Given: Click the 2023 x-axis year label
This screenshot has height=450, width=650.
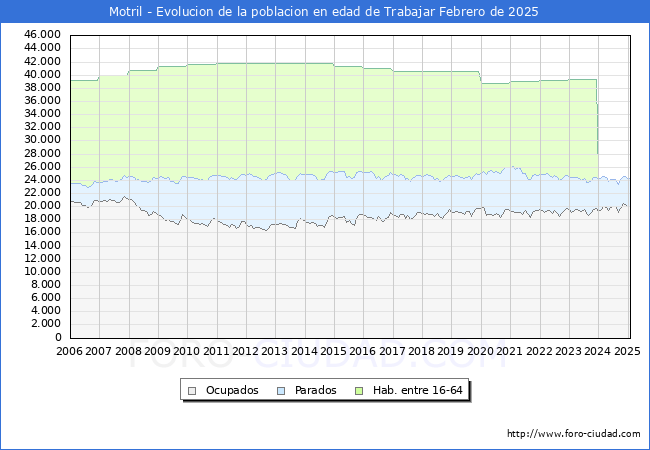Looking at the screenshot, I should (x=568, y=351).
